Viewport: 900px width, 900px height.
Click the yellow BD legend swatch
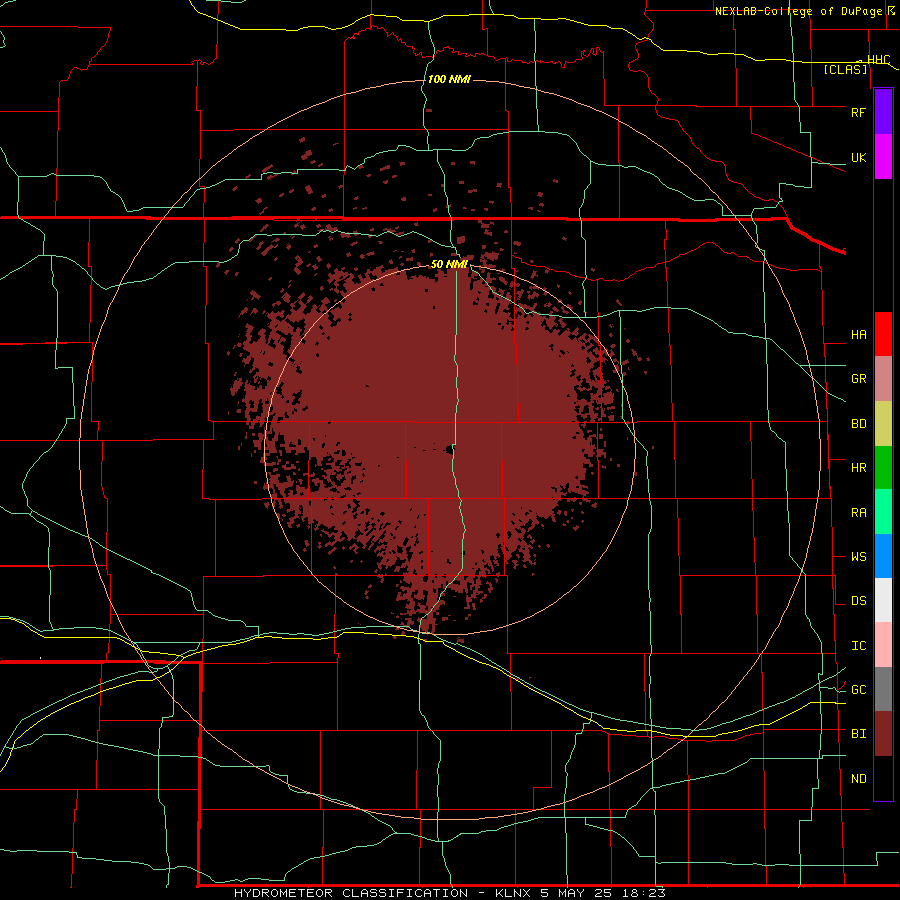pos(883,424)
